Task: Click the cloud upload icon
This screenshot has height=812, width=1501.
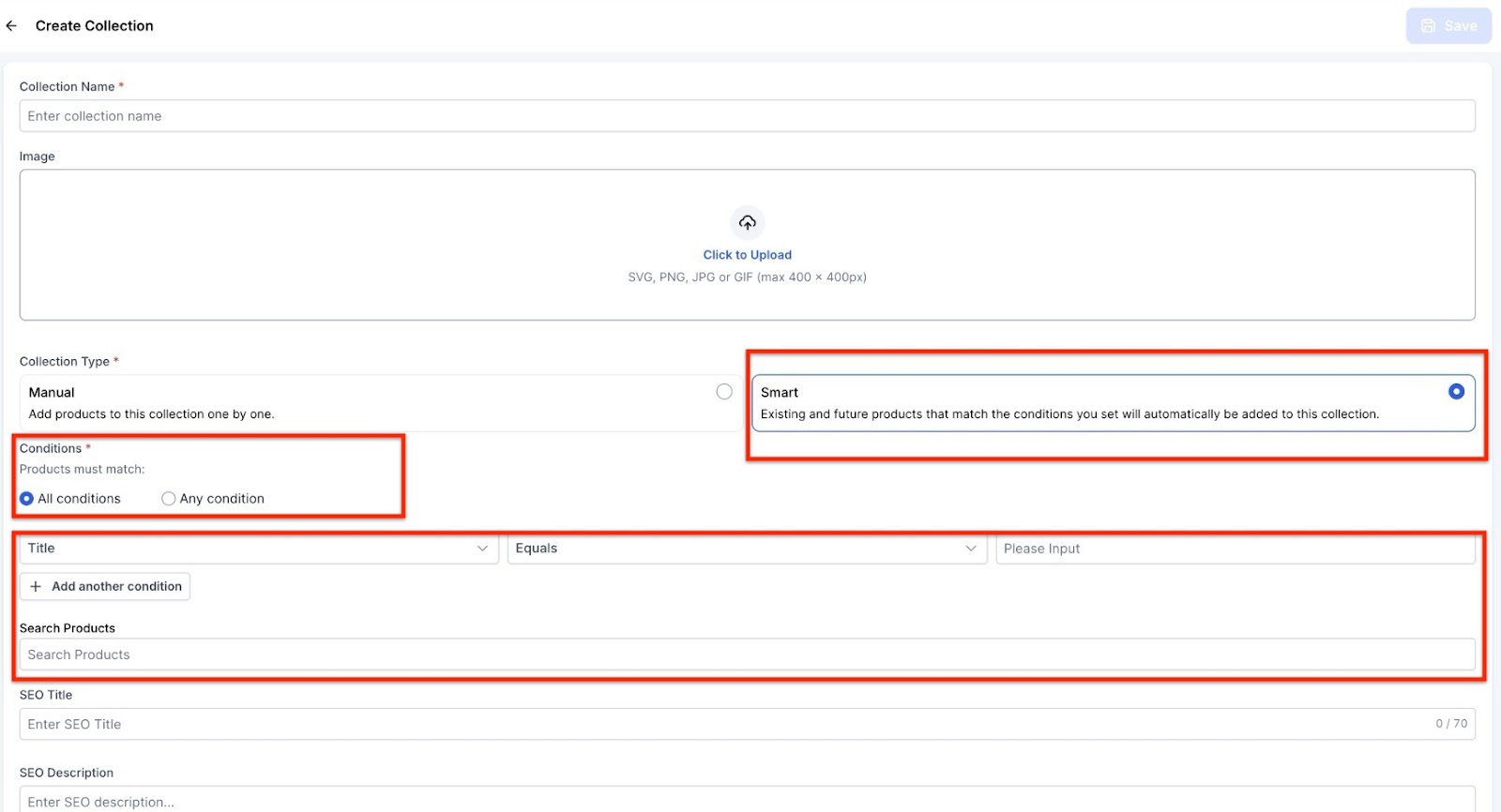Action: [x=747, y=222]
